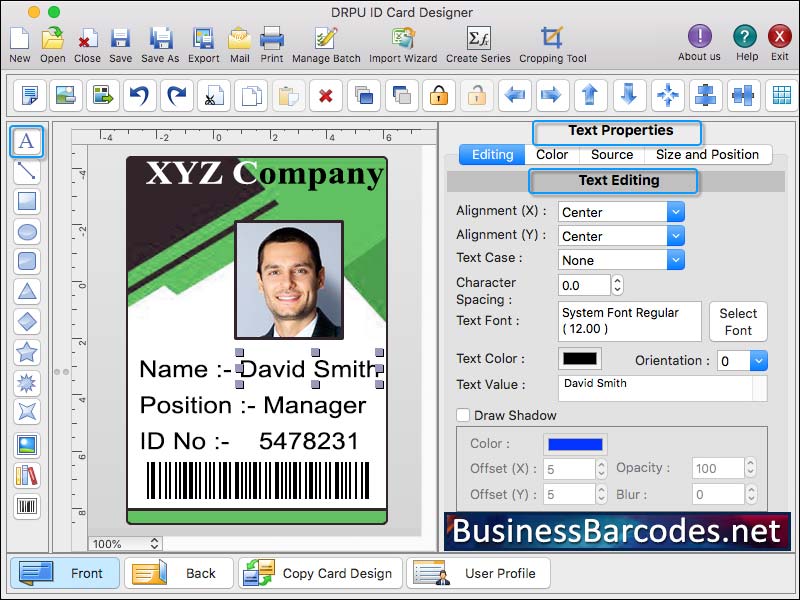
Task: Select the employee photo on card
Action: coord(289,280)
